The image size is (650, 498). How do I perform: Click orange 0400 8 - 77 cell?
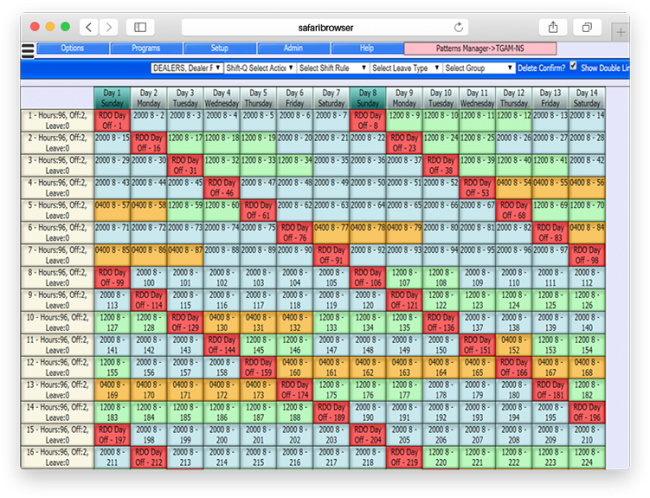(331, 233)
